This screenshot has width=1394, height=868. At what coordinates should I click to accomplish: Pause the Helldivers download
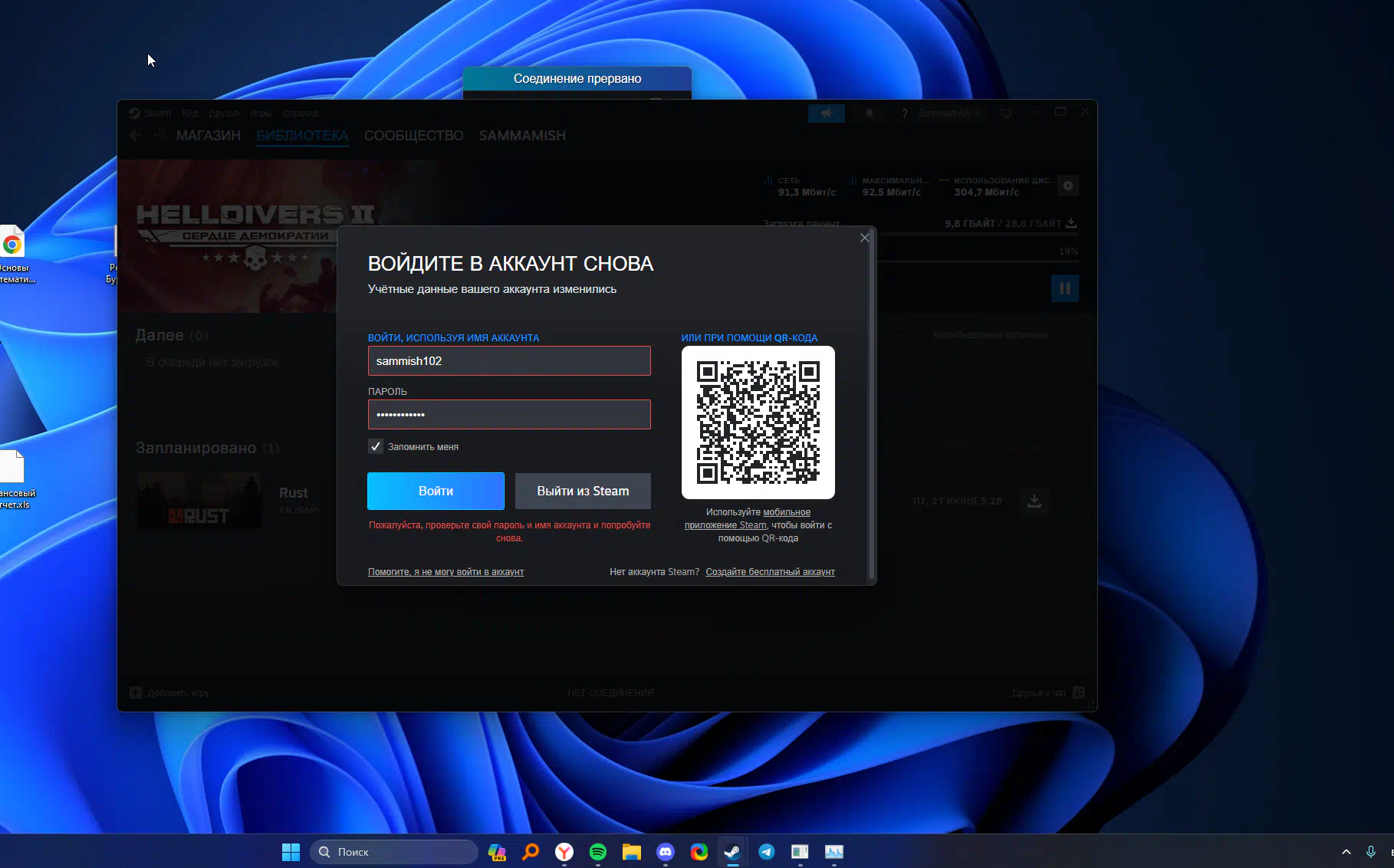tap(1065, 288)
